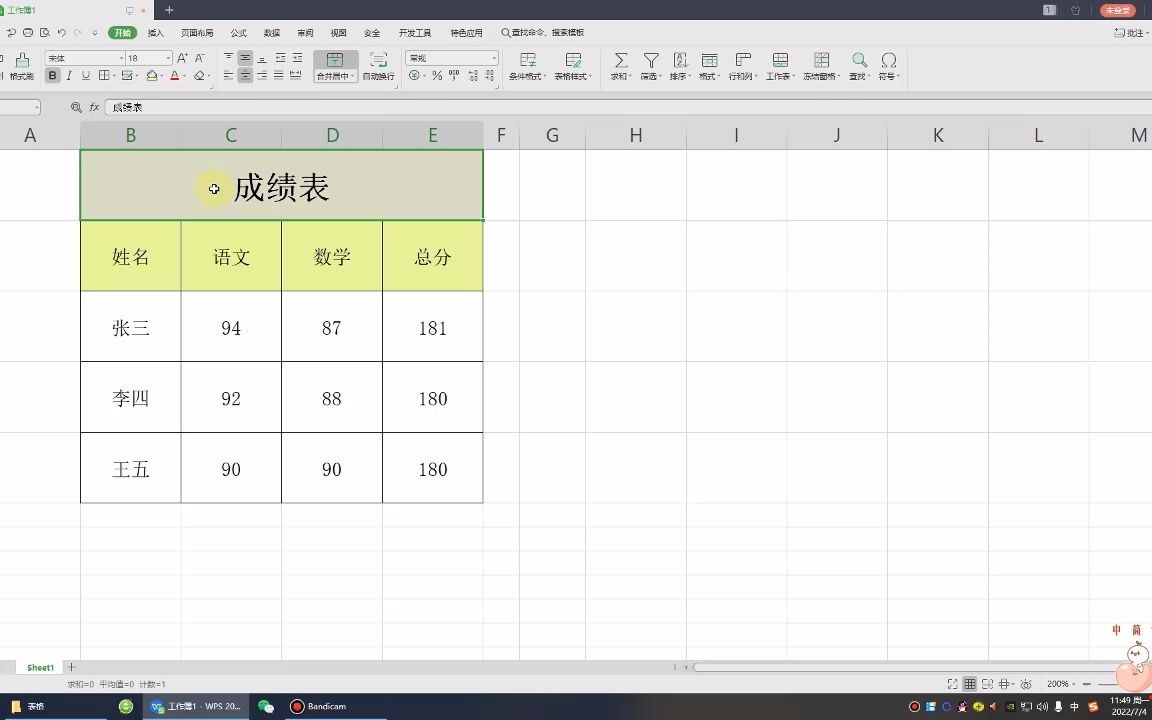This screenshot has height=720, width=1152.
Task: Open the font name dropdown
Action: click(x=120, y=58)
